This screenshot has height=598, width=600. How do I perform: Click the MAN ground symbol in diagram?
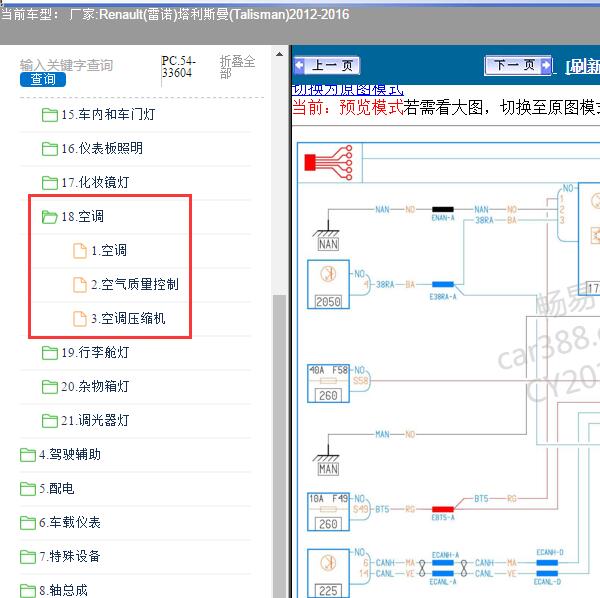(328, 455)
